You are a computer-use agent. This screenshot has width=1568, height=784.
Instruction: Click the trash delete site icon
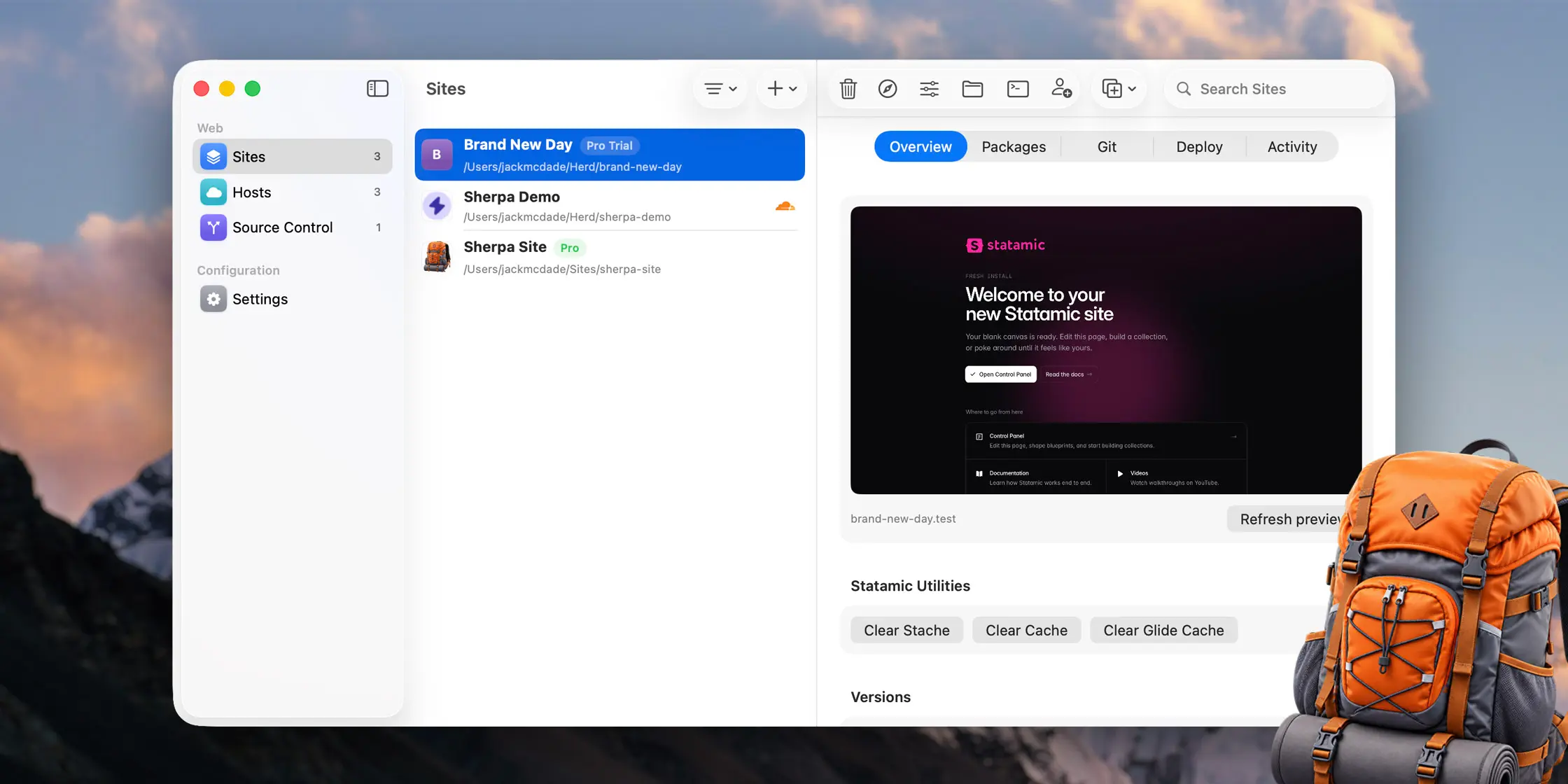(848, 89)
